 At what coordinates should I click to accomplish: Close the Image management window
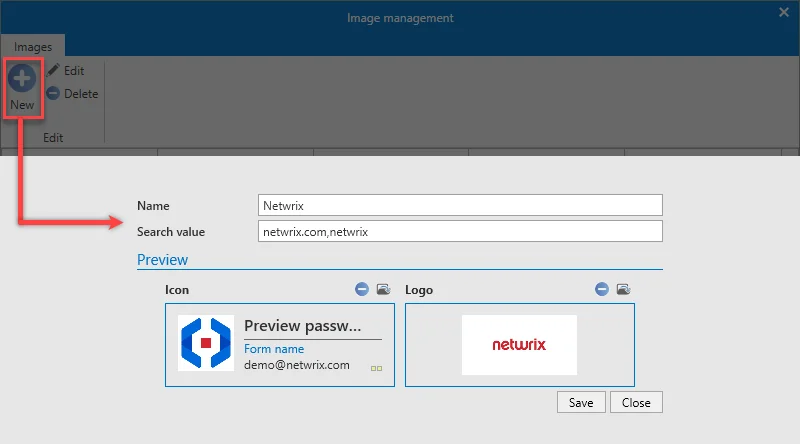point(784,12)
